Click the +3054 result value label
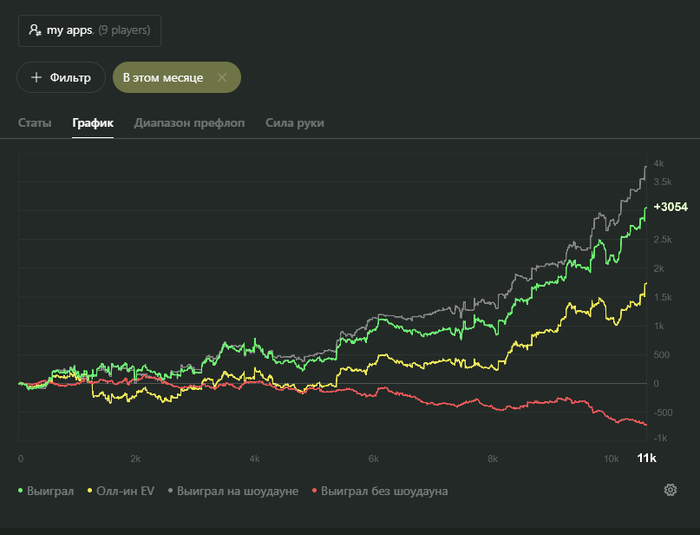 pyautogui.click(x=670, y=207)
